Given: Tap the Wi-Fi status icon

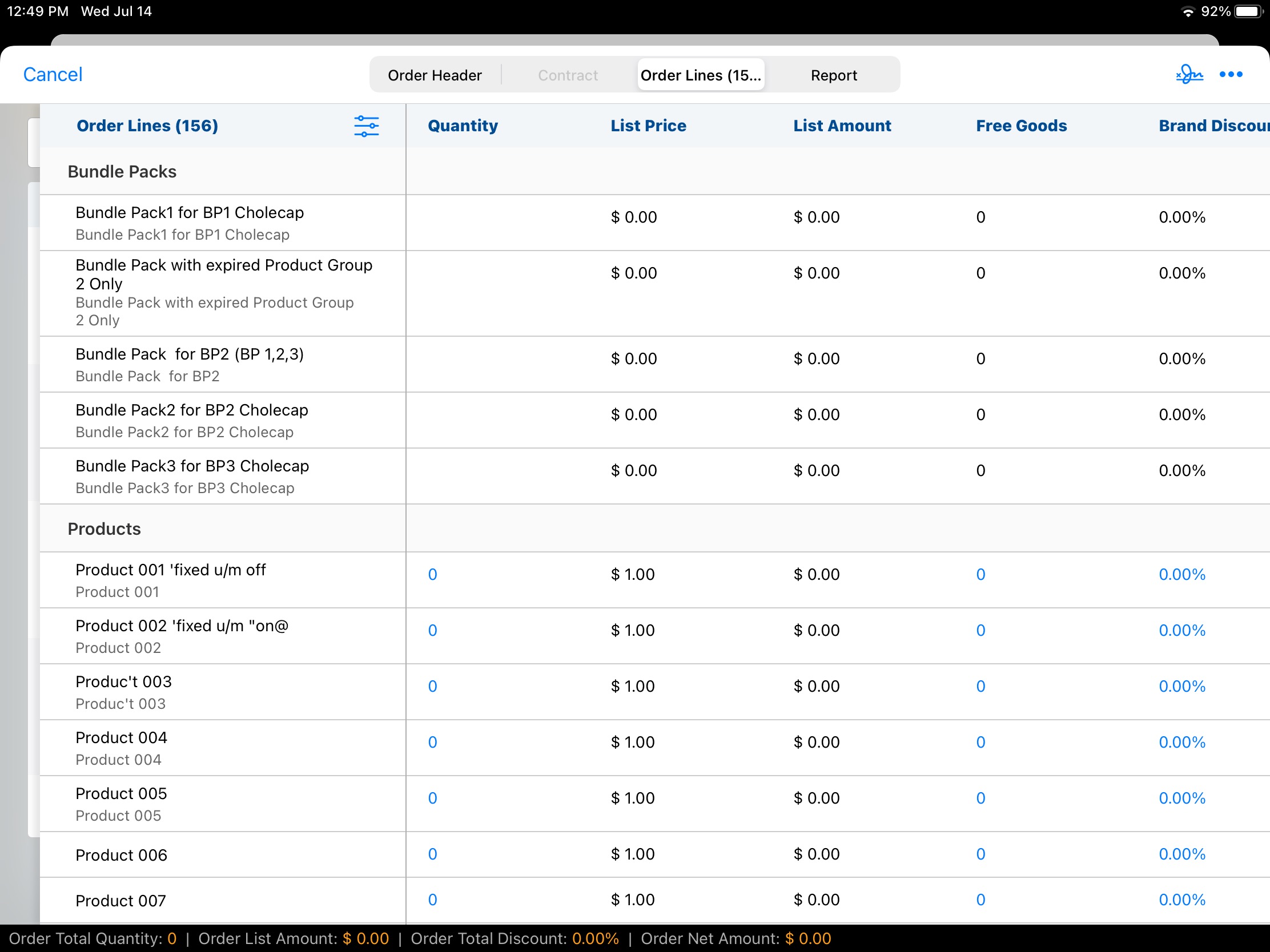Looking at the screenshot, I should pyautogui.click(x=1187, y=12).
